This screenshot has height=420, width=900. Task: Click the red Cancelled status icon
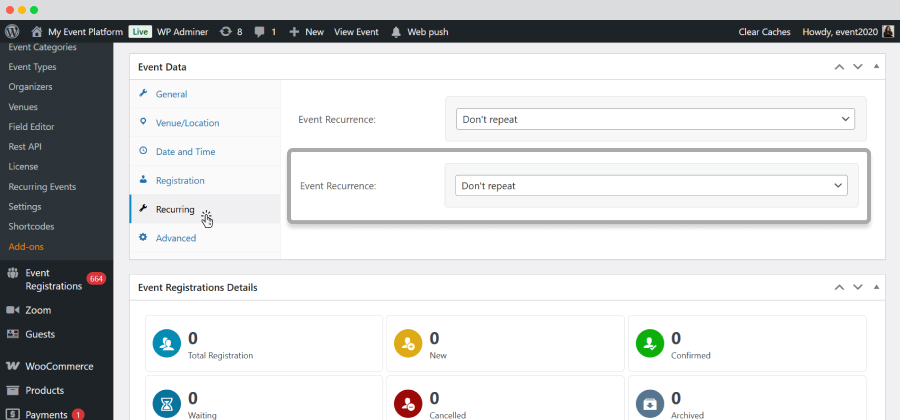click(408, 403)
